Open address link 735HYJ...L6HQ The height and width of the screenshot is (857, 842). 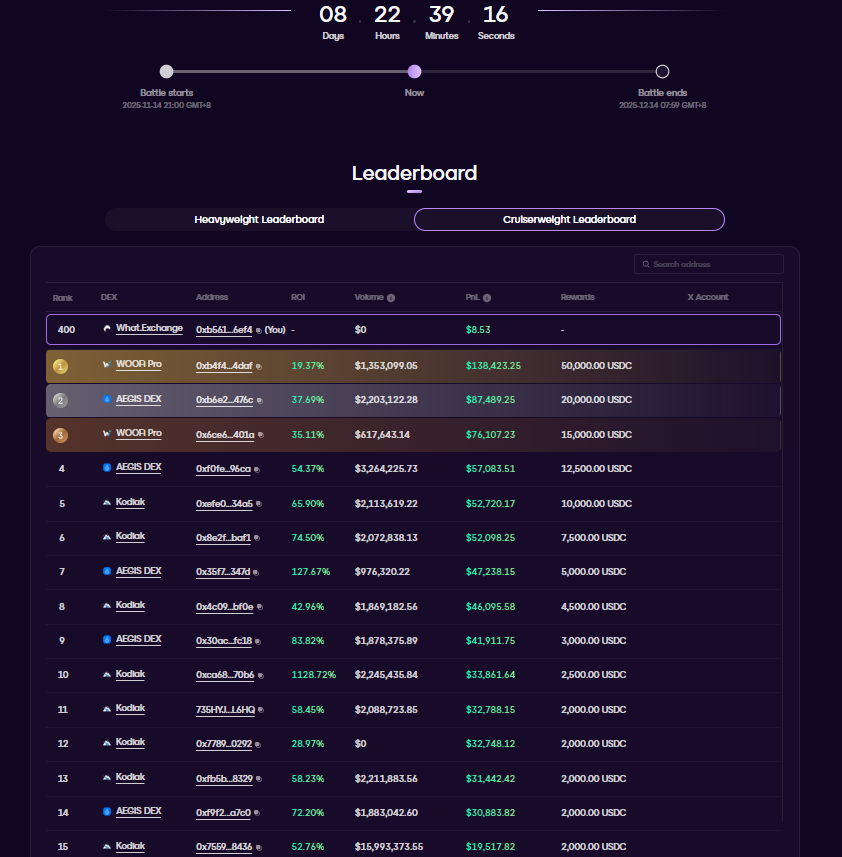point(226,710)
